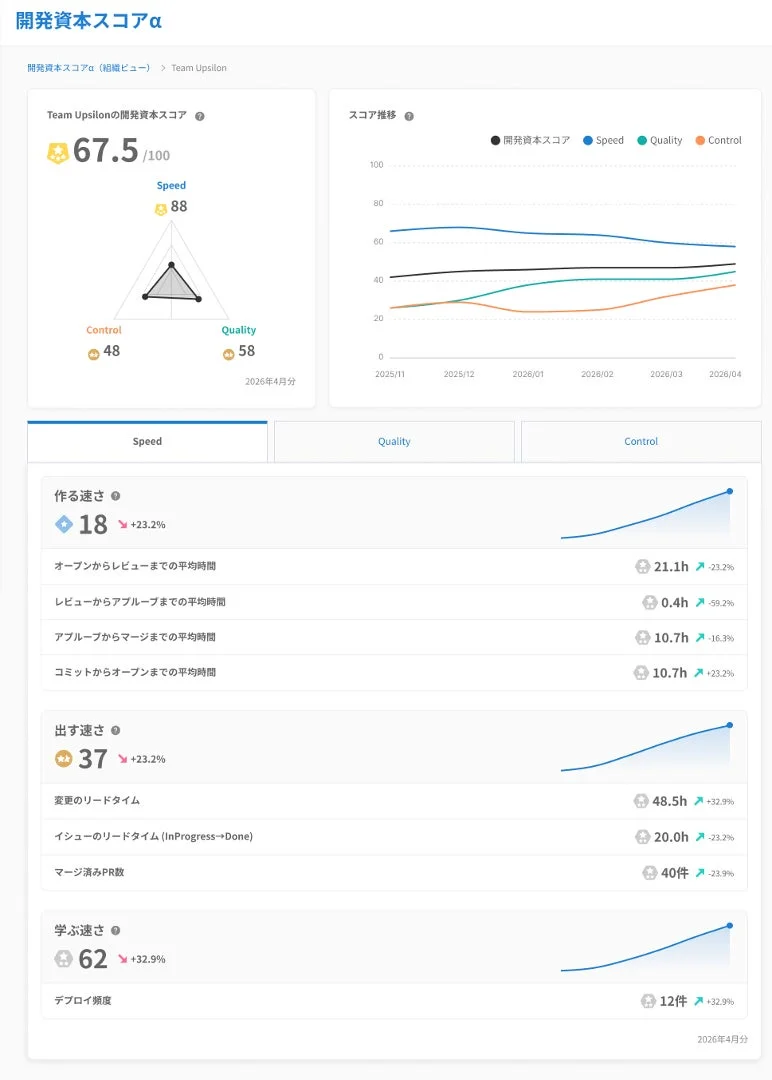This screenshot has height=1080, width=772.
Task: Open 開発資本スコアα（組織ビュー） breadcrumb link
Action: (x=89, y=68)
